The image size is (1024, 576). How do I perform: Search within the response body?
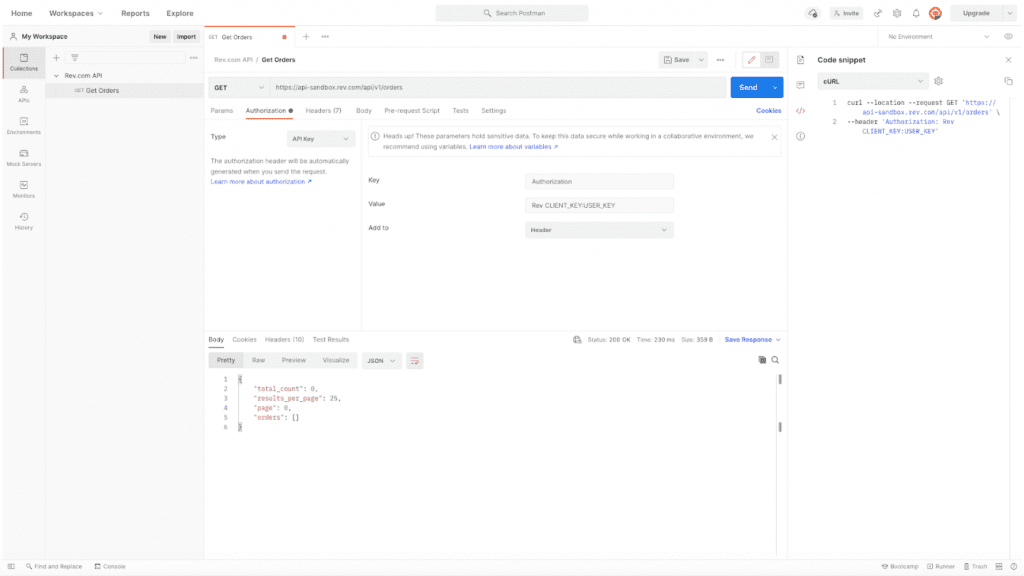coord(775,360)
